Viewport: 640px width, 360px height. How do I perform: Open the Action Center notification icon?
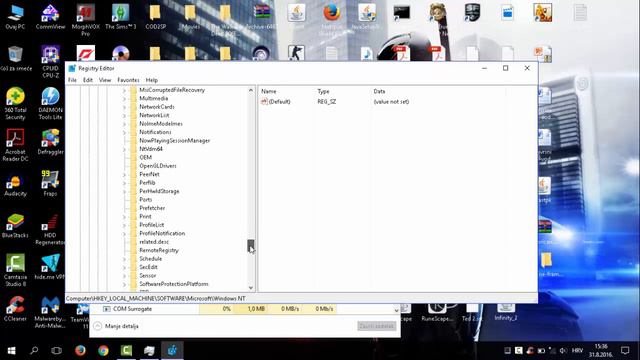[x=625, y=350]
